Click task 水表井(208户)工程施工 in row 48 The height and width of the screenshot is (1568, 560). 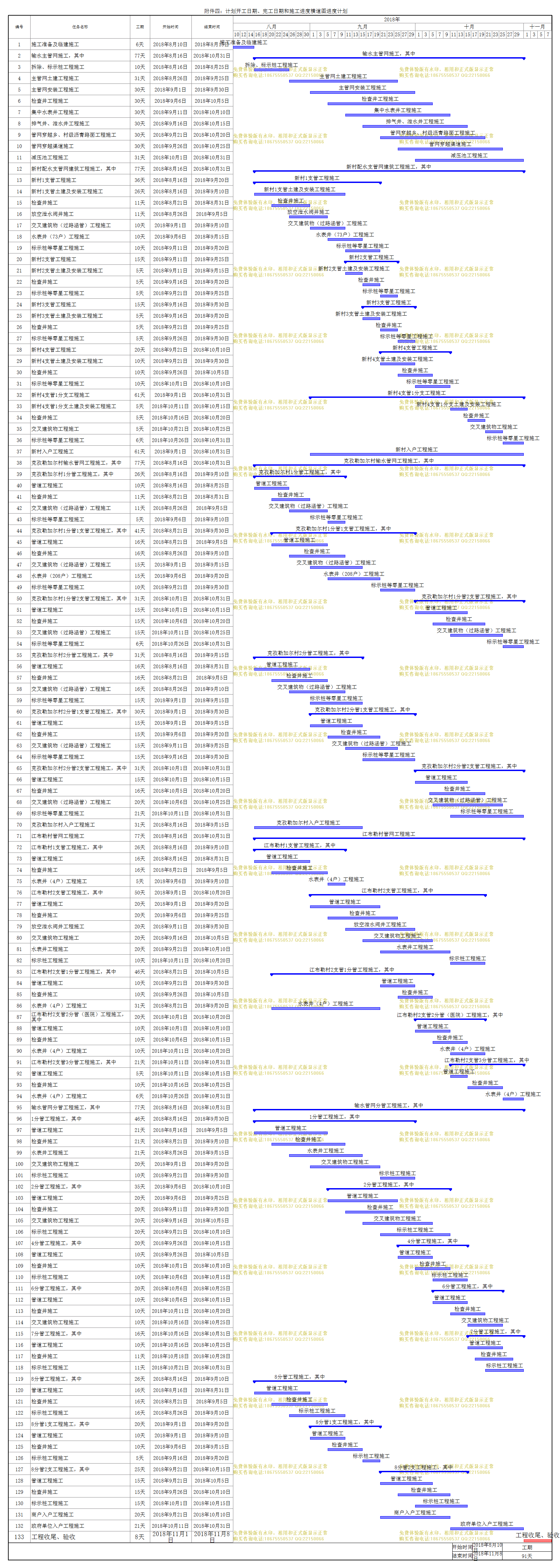pyautogui.click(x=62, y=576)
